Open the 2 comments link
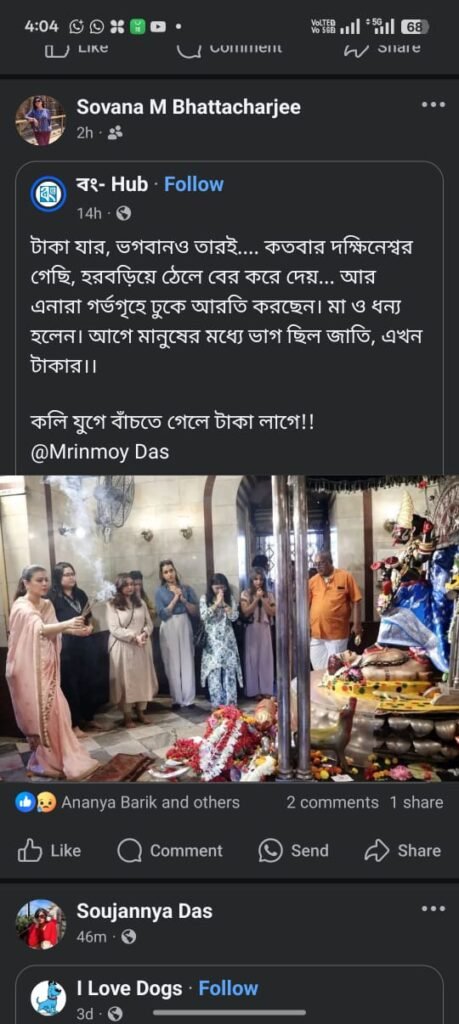Viewport: 459px width, 1024px height. pos(332,802)
